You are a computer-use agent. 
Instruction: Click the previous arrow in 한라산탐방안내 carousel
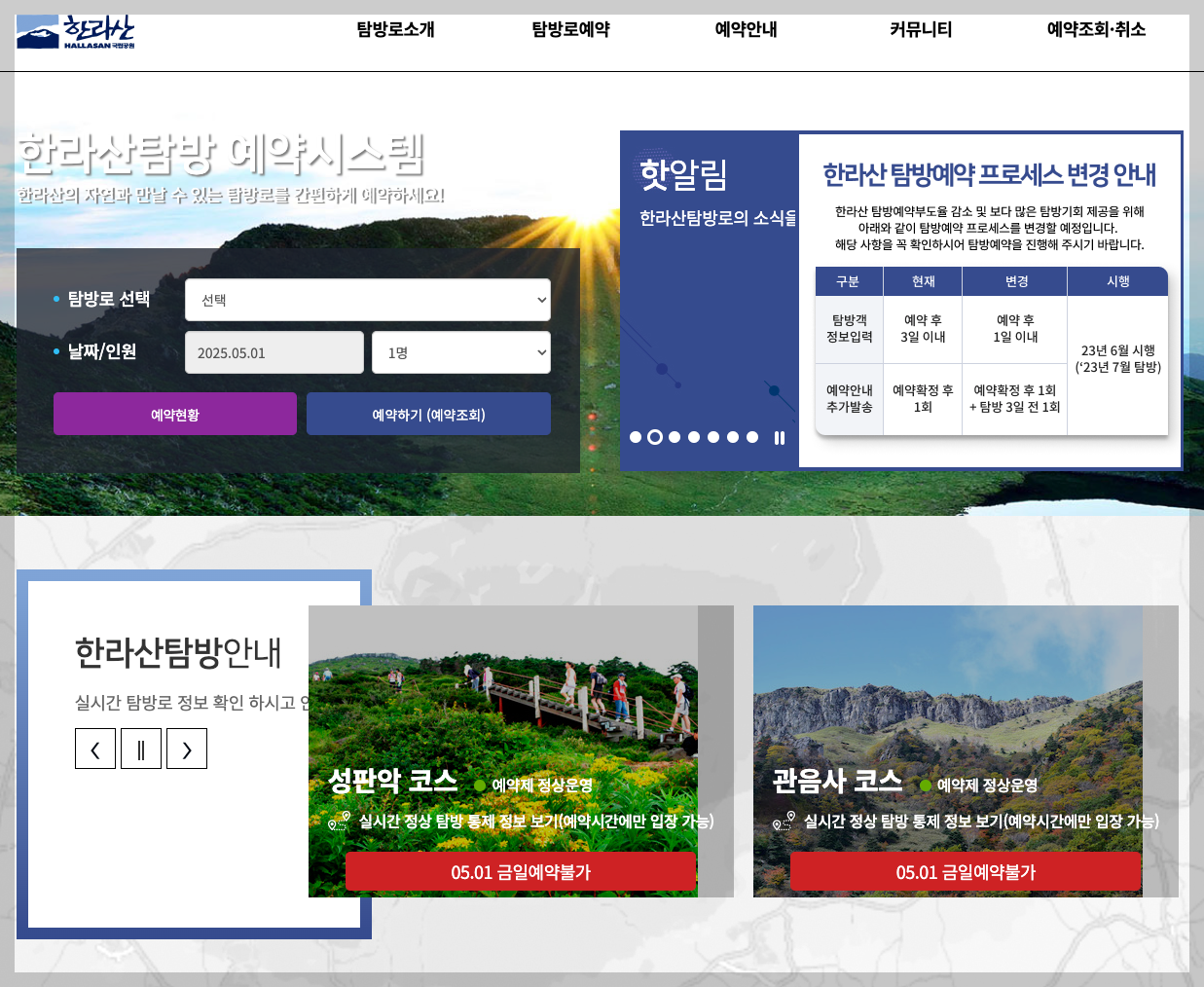coord(94,748)
